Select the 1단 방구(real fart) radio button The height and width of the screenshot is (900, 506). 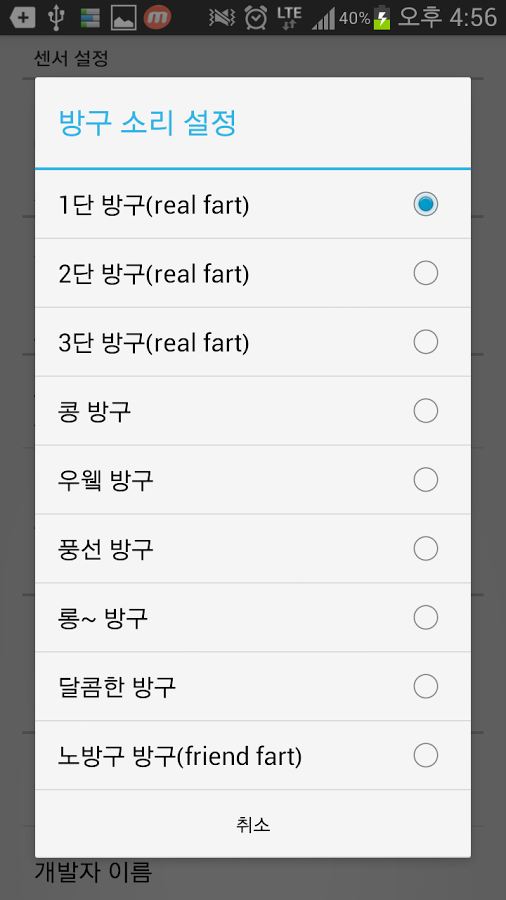[x=426, y=204]
